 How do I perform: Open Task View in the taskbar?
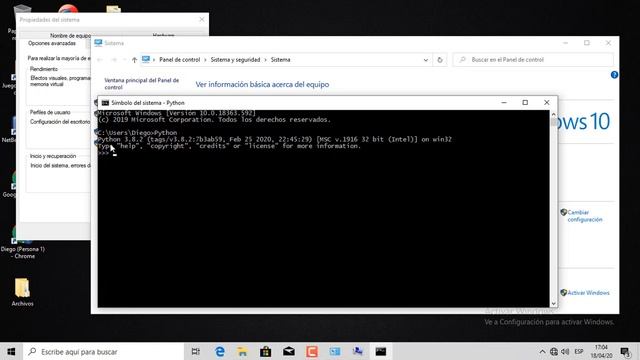pos(196,351)
